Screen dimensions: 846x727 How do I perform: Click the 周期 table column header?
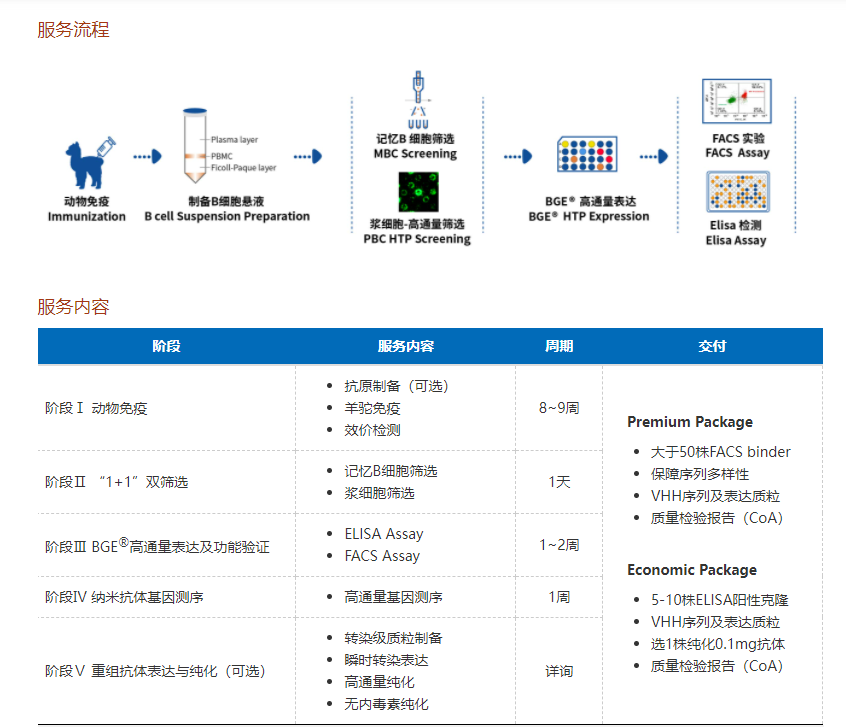[559, 347]
